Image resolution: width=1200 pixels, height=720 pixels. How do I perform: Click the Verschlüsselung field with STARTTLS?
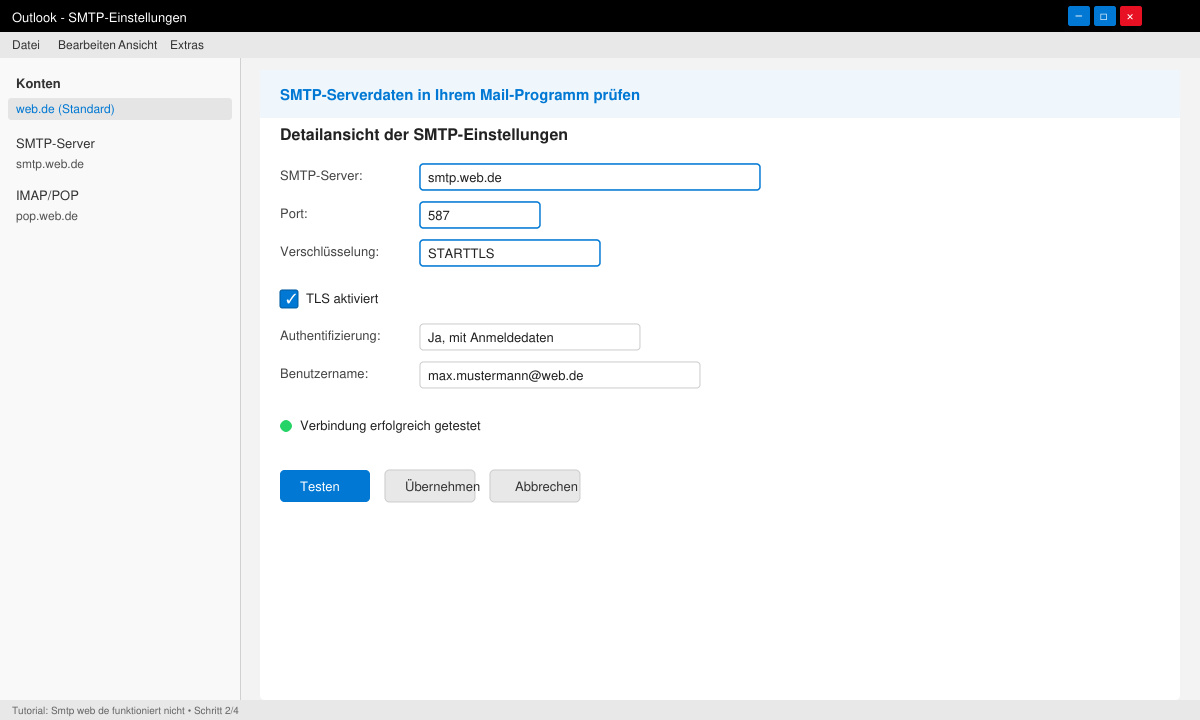click(510, 253)
